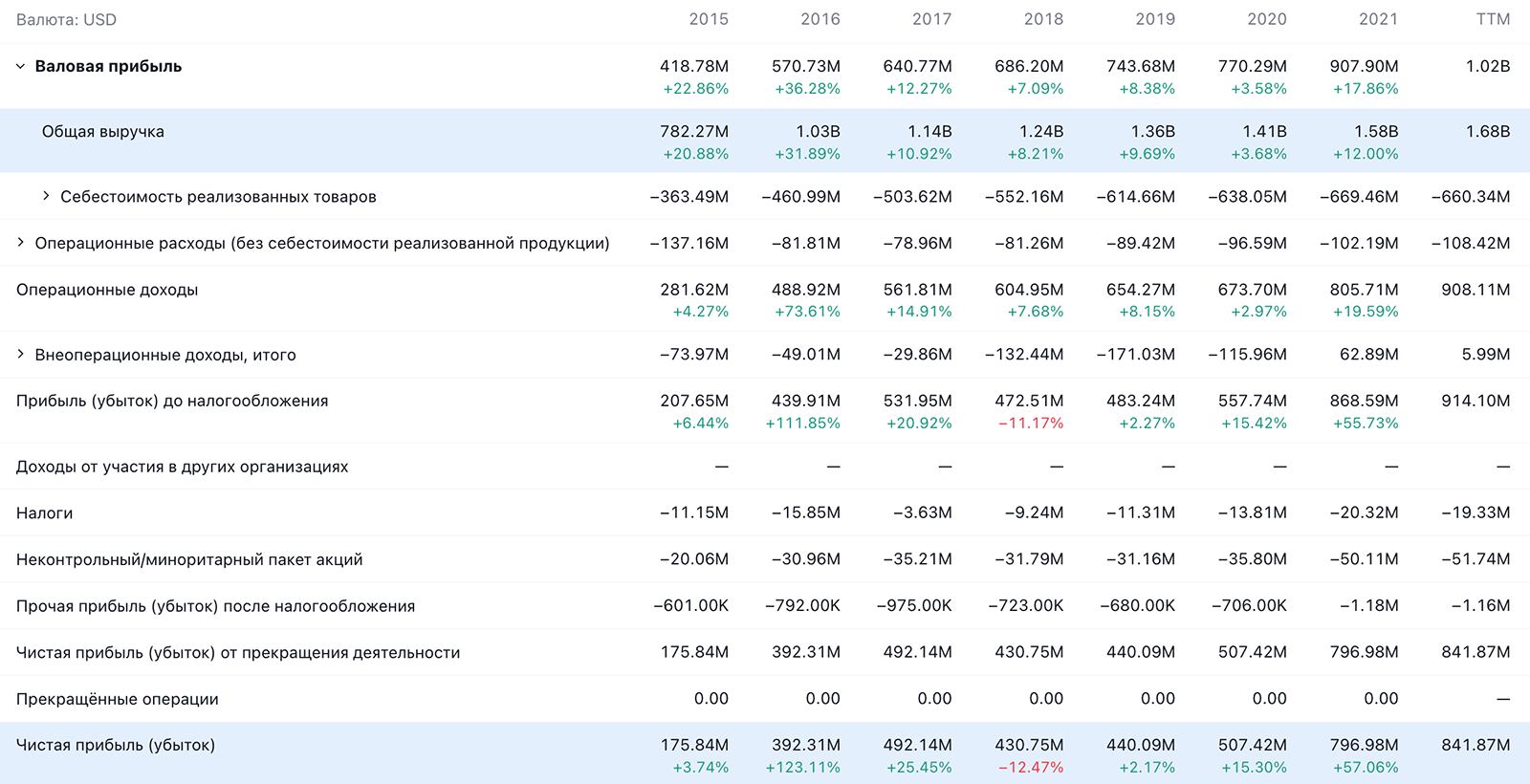Click the 2019 column header
The image size is (1530, 784).
1155,19
